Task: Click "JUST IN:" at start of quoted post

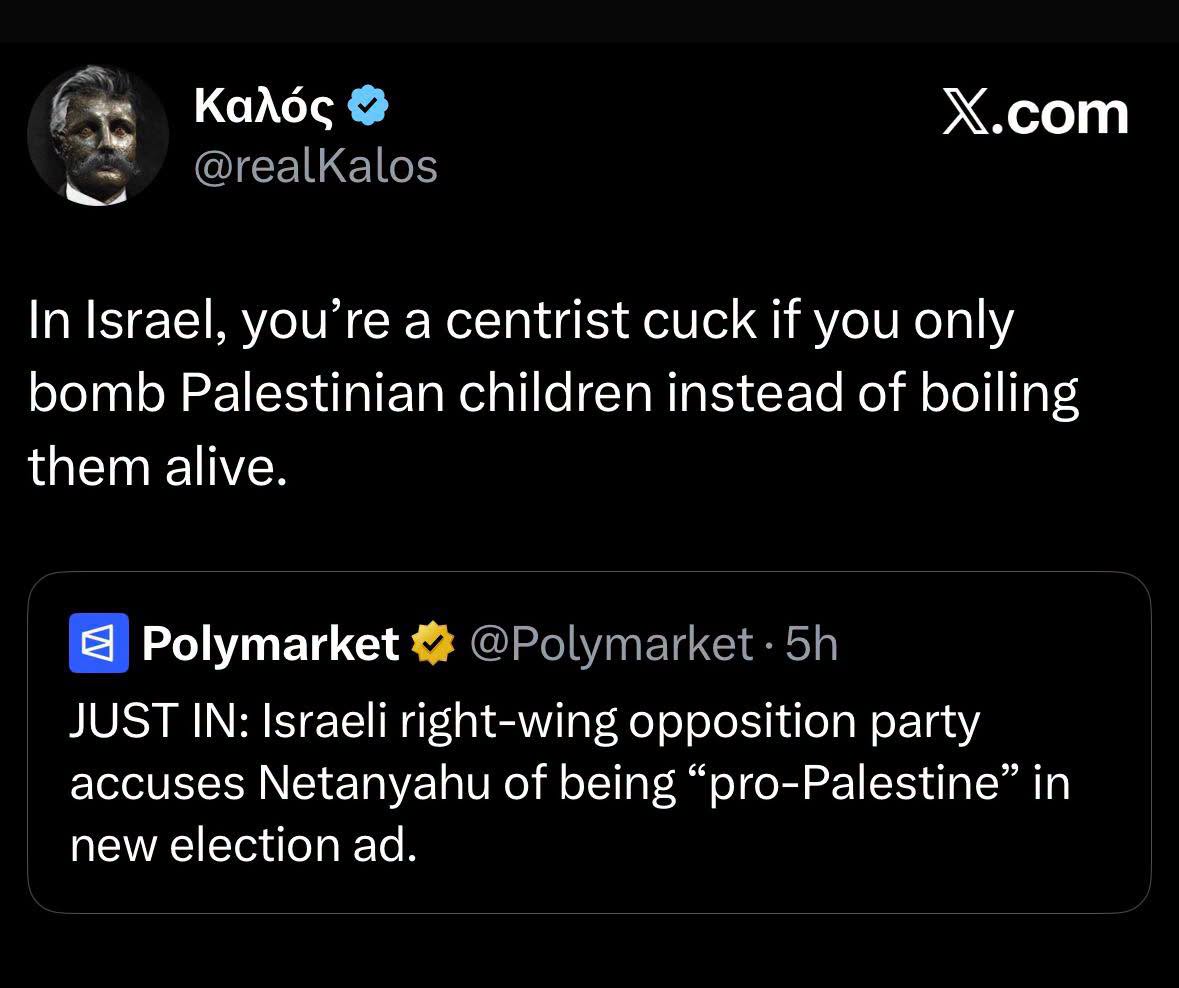Action: click(159, 720)
